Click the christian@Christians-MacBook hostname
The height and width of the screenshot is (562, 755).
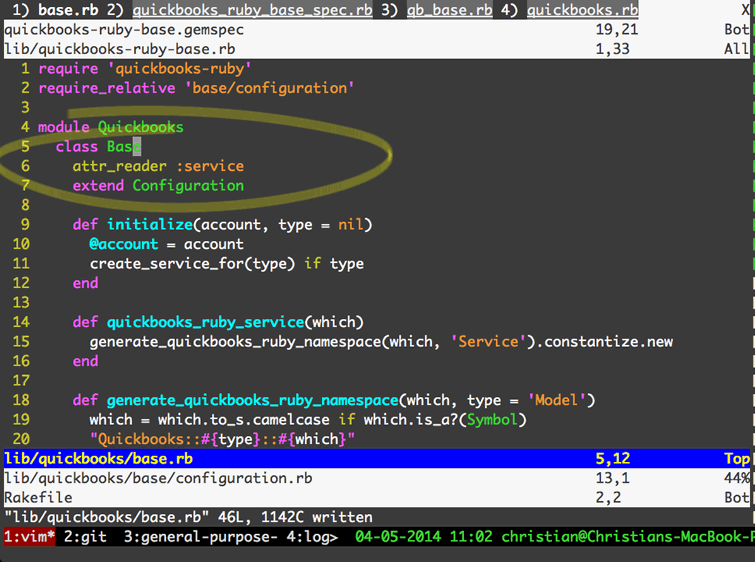coord(627,536)
